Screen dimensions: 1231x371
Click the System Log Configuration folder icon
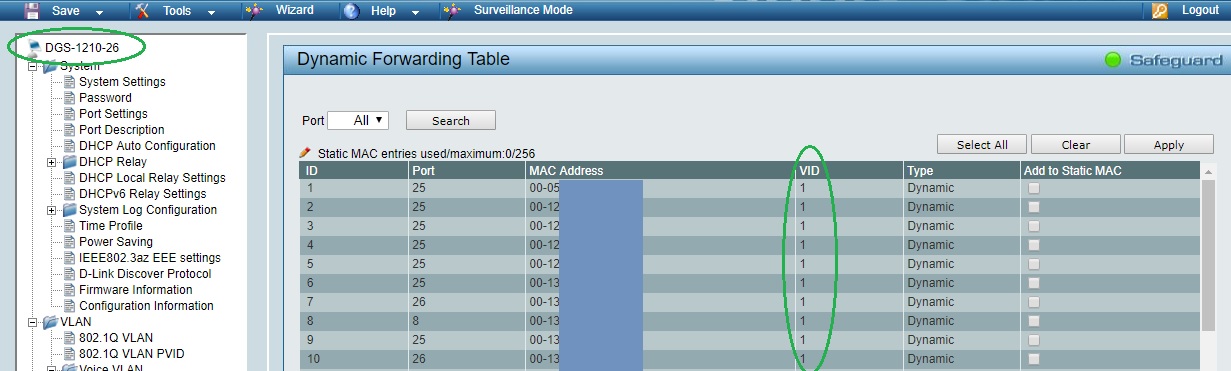click(70, 210)
